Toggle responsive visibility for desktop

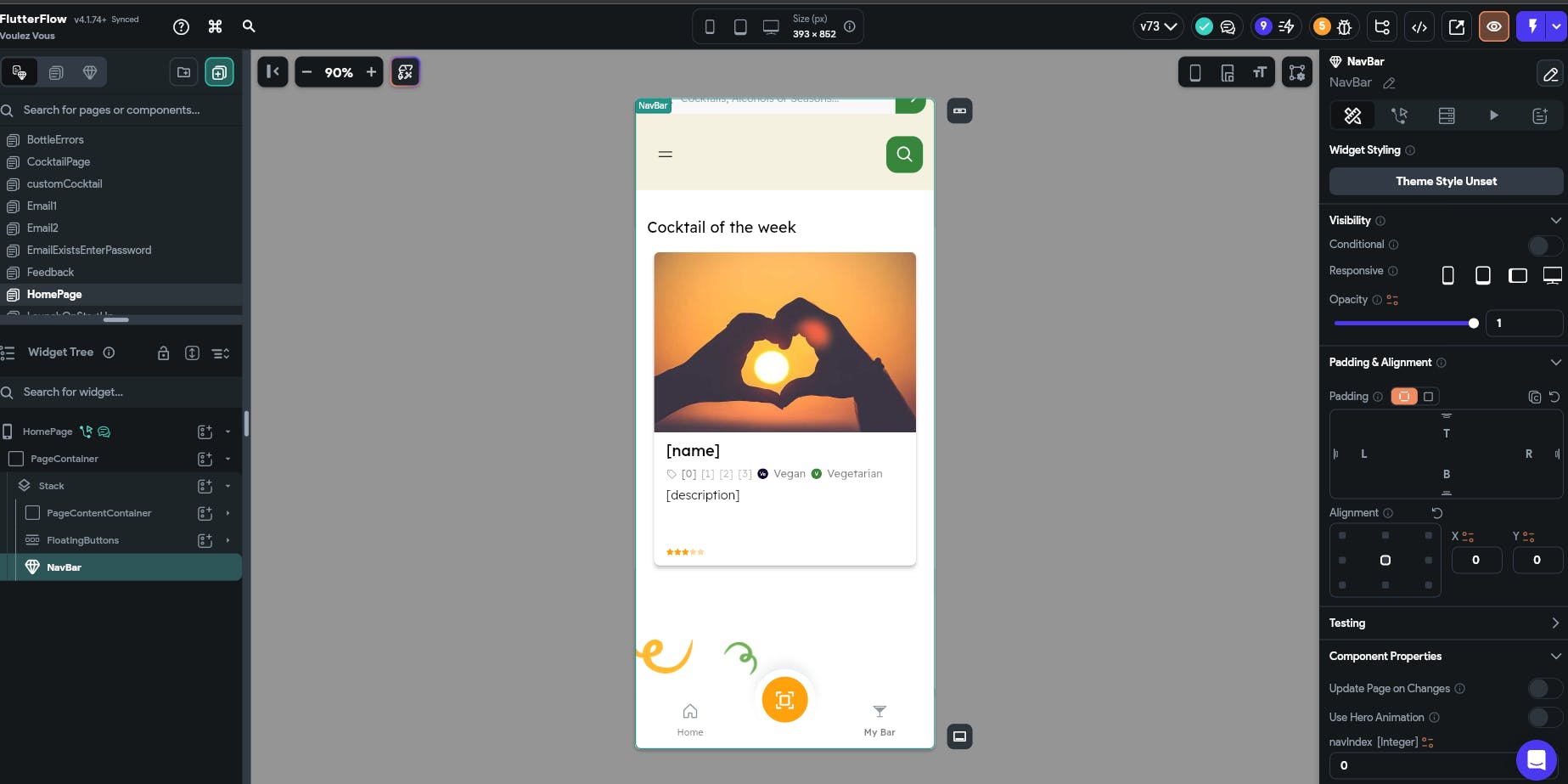(1553, 275)
